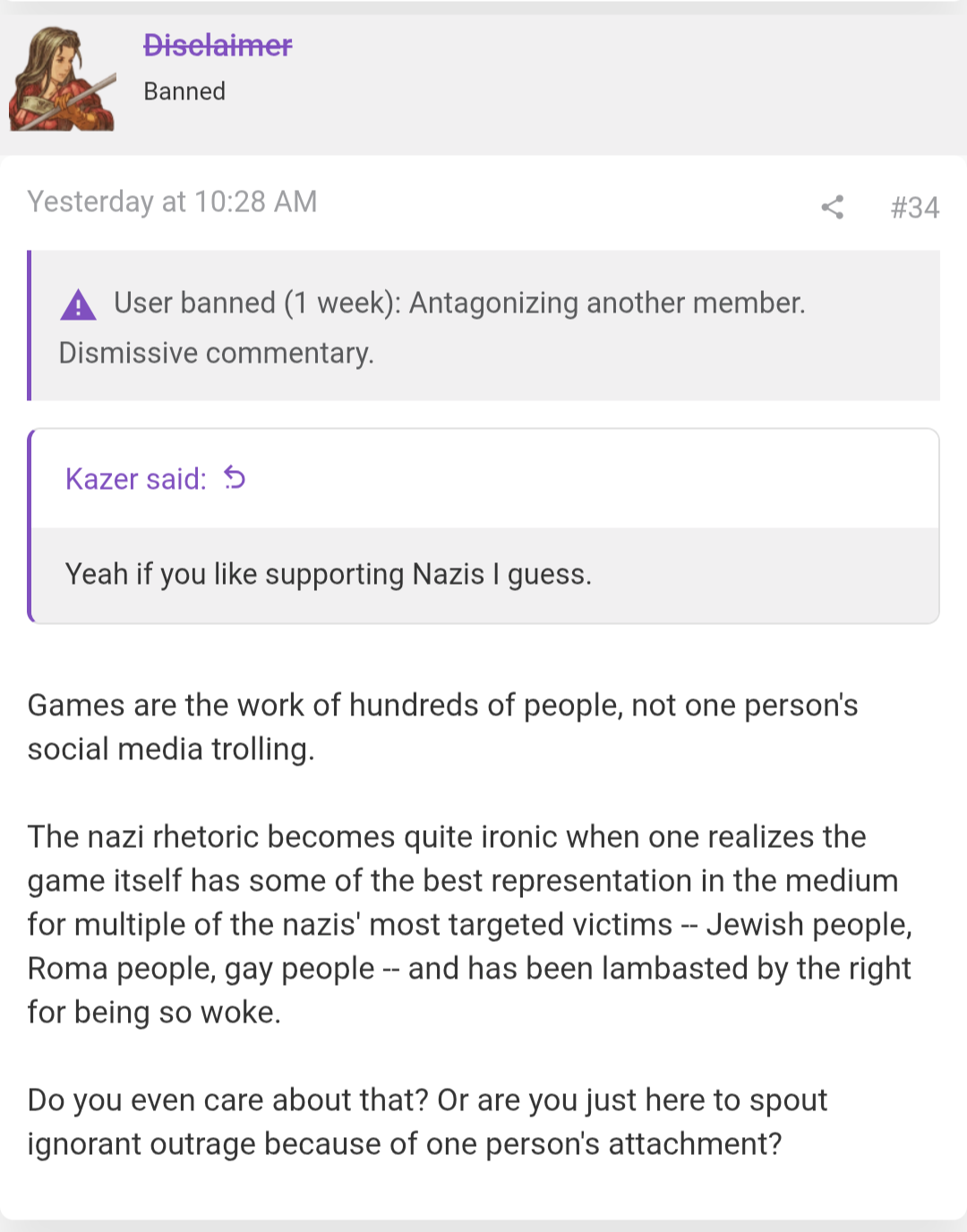Image resolution: width=967 pixels, height=1232 pixels.
Task: Click the quote header bar of Kazer's quote
Action: (485, 479)
